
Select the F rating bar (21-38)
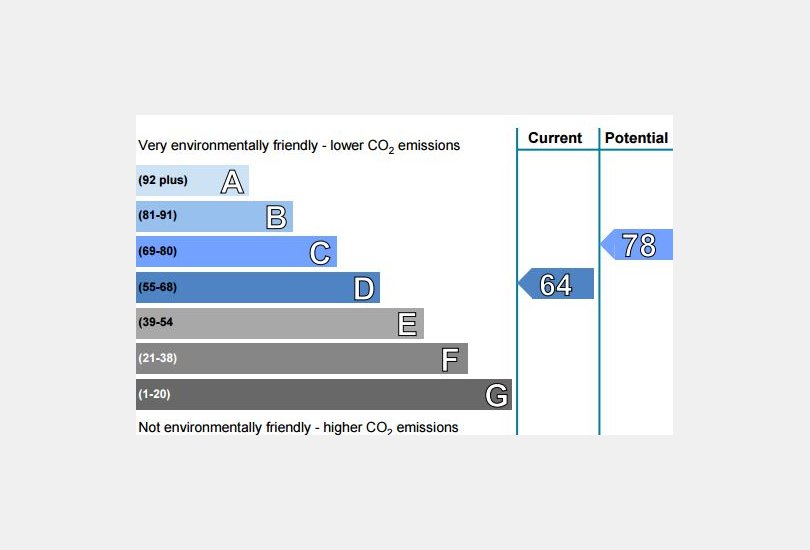(x=302, y=358)
